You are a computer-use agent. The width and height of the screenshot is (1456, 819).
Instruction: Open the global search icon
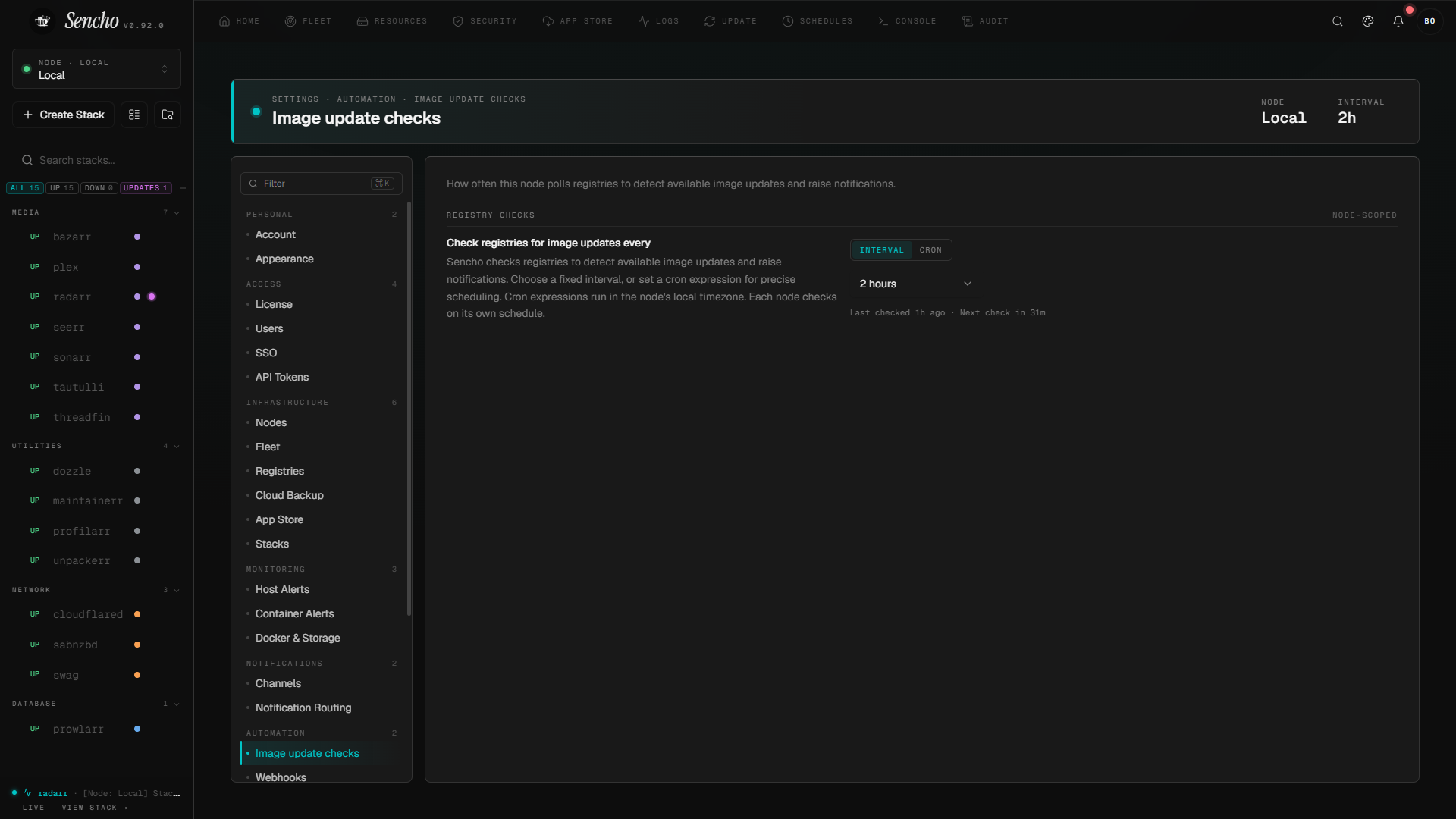1338,21
